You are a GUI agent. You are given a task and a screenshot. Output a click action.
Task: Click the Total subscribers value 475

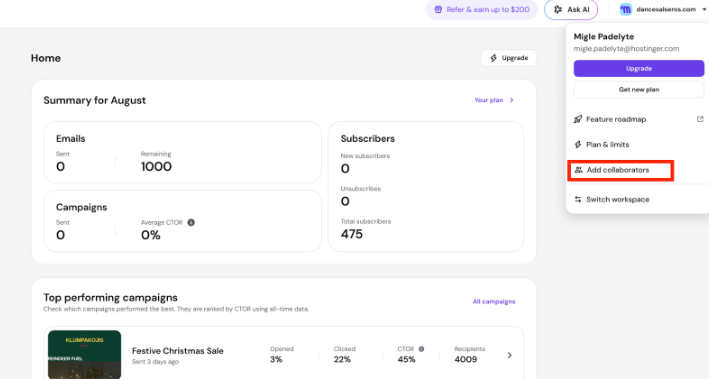tap(351, 234)
